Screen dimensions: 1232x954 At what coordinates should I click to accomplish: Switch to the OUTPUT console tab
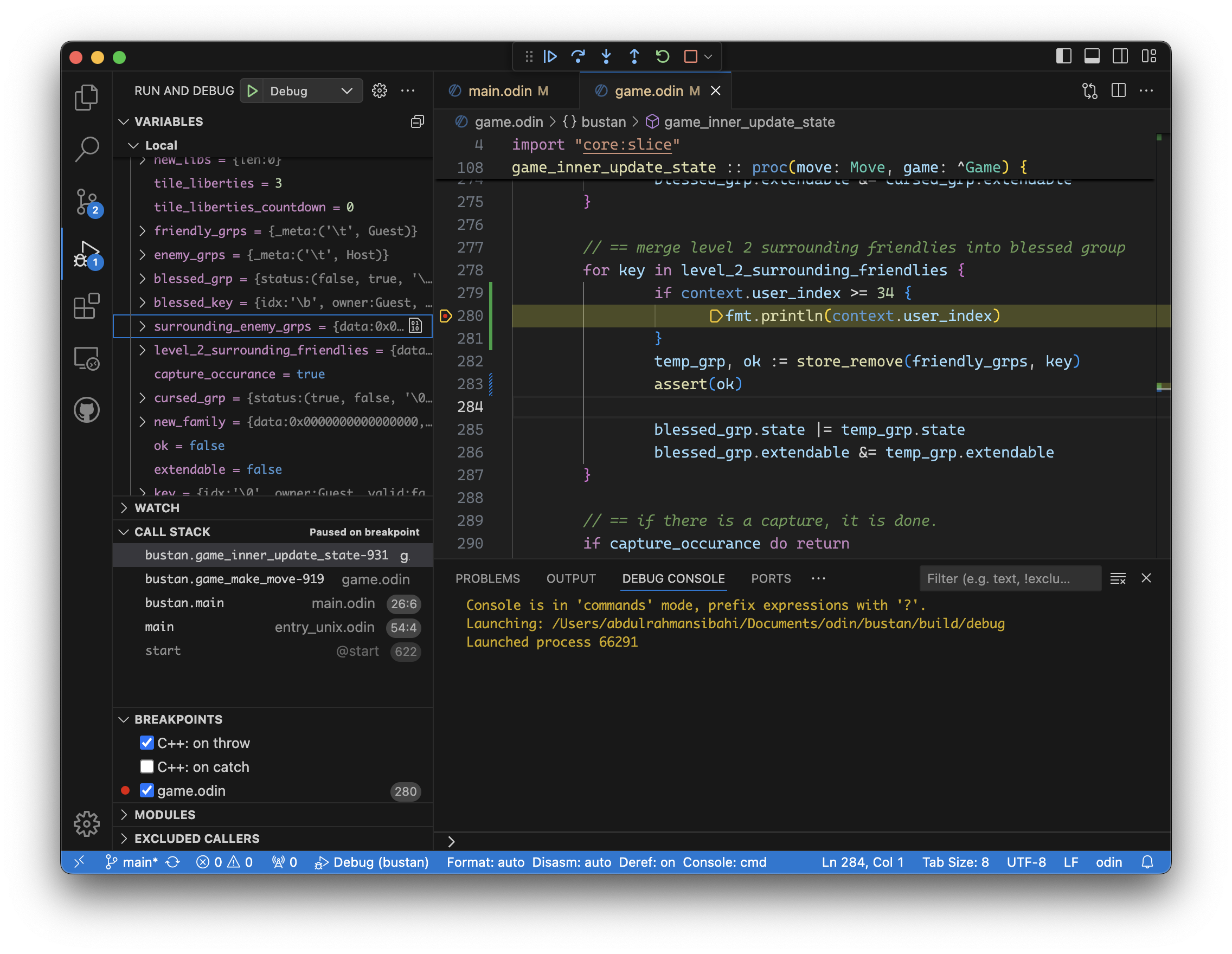(570, 578)
